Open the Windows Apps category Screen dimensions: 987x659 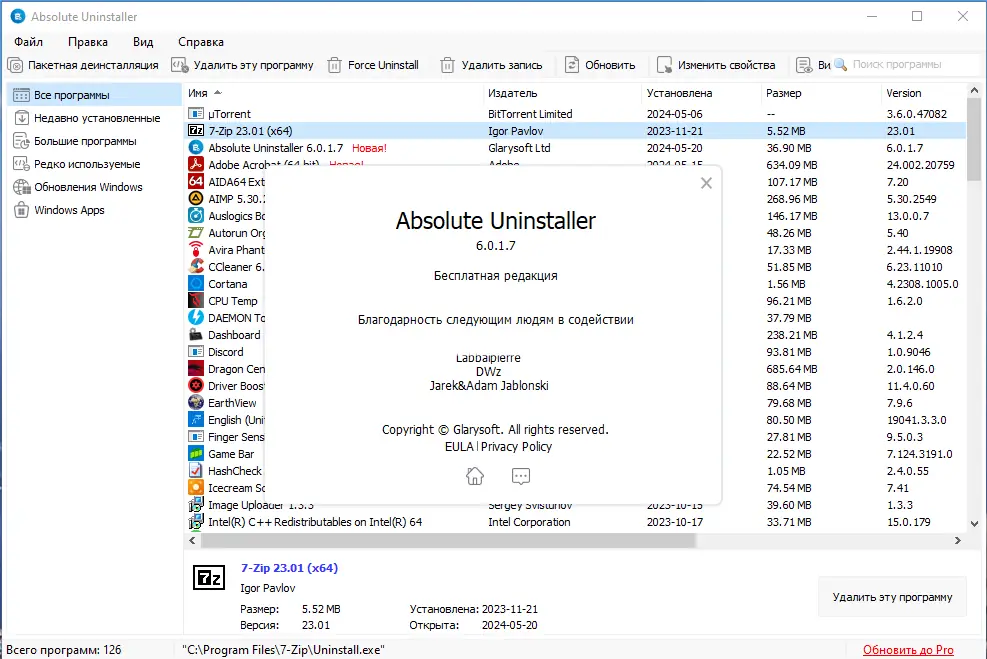pos(94,210)
